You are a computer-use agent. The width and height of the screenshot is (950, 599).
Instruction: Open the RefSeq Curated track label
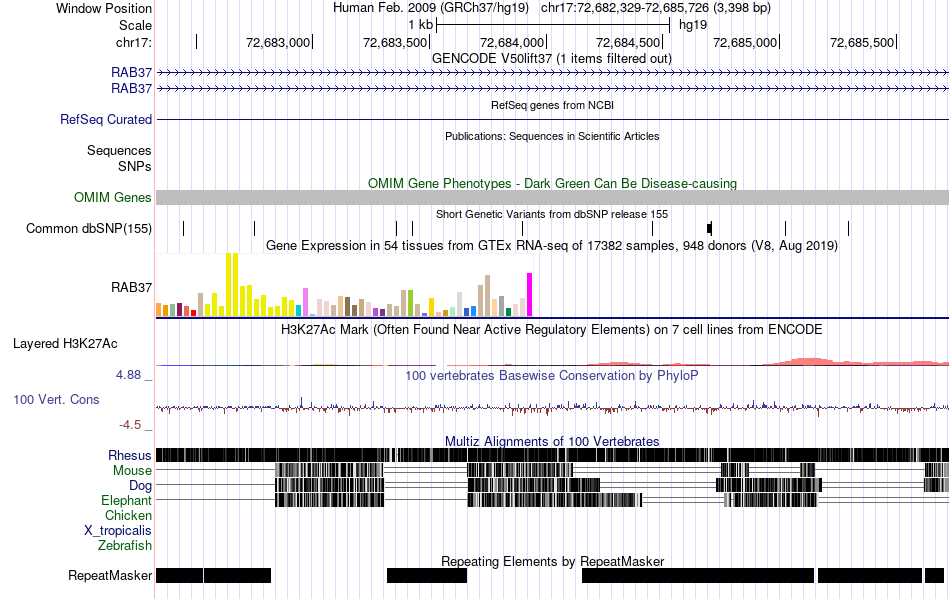click(106, 119)
